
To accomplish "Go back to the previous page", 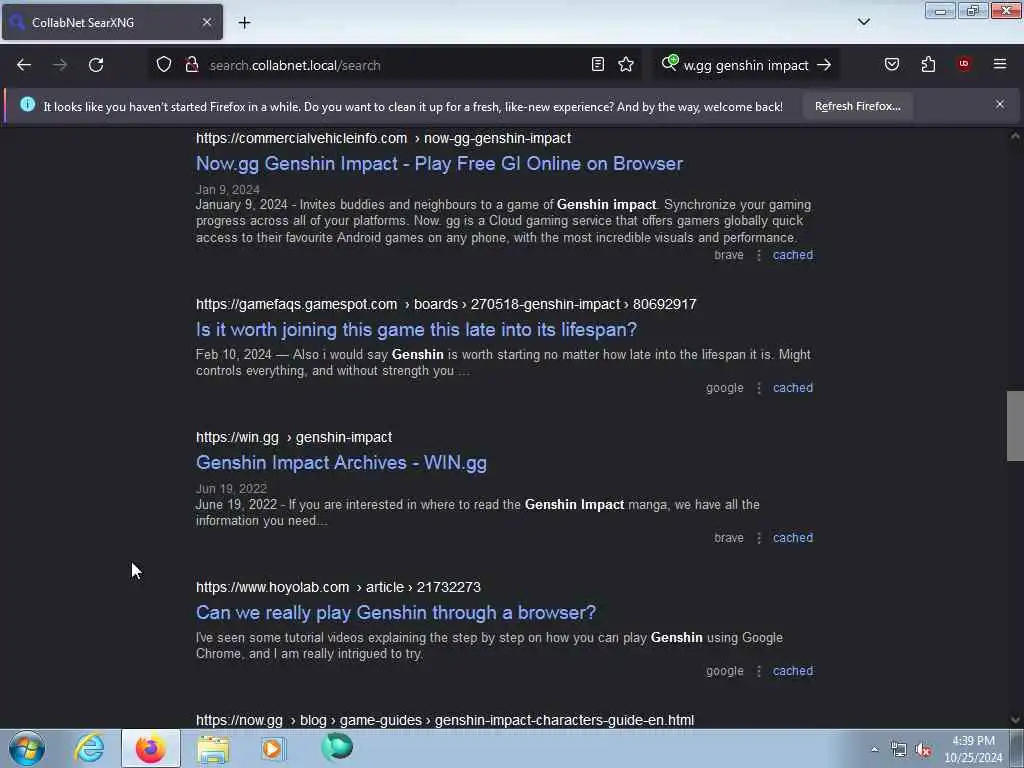I will tap(24, 65).
